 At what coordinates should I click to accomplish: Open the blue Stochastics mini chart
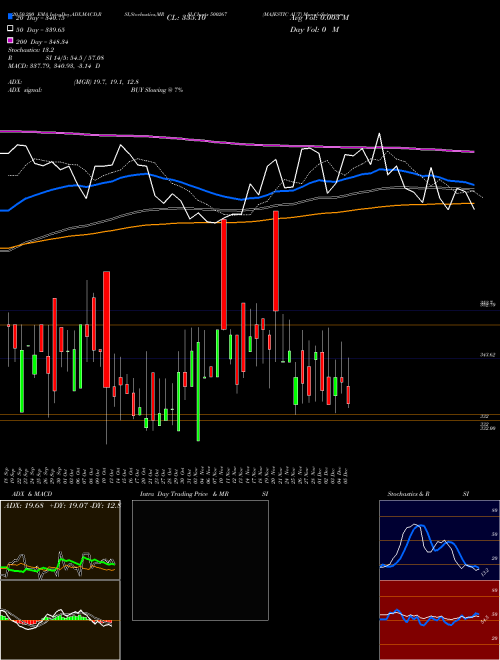tap(439, 540)
